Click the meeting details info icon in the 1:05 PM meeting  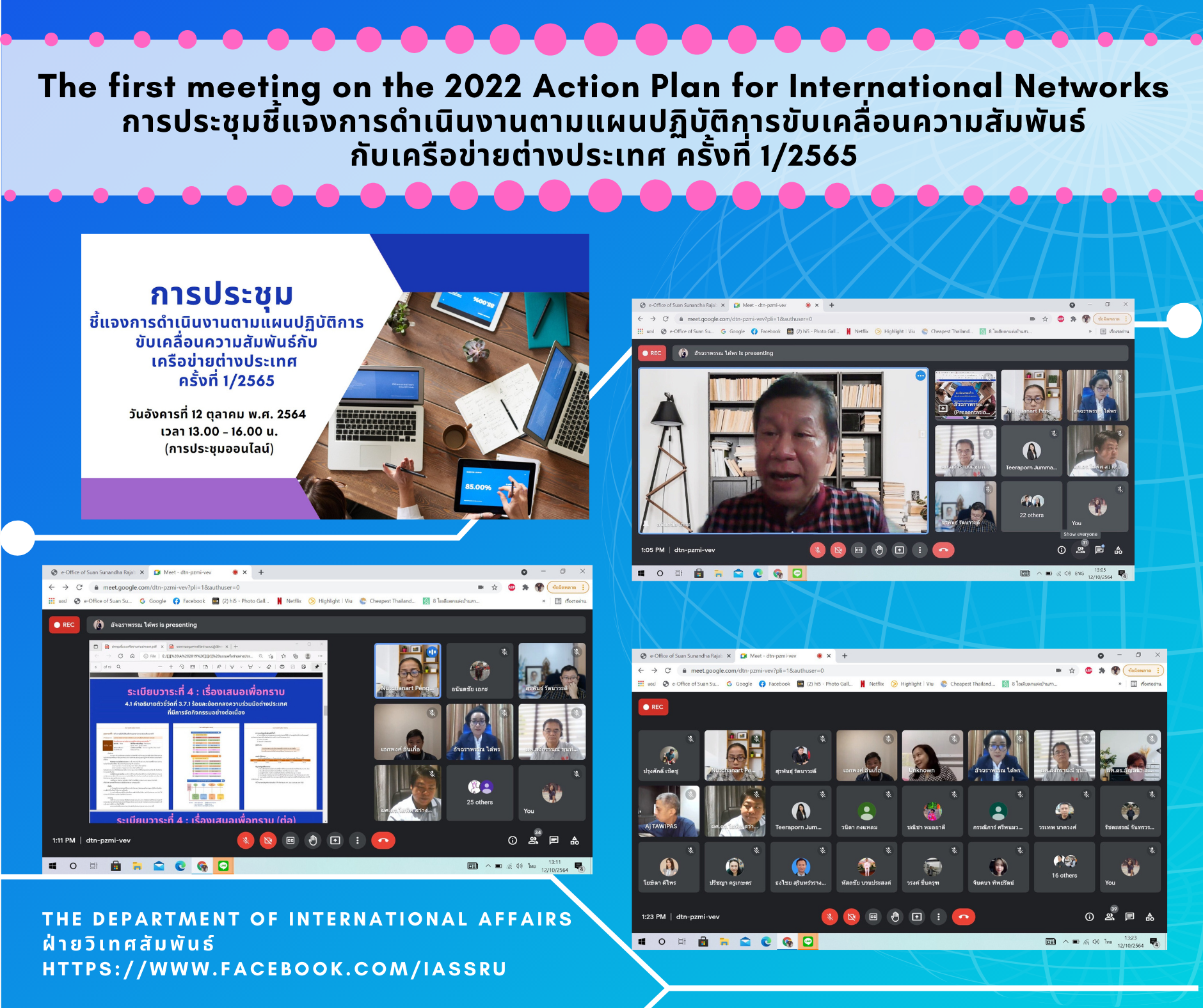click(x=1062, y=550)
